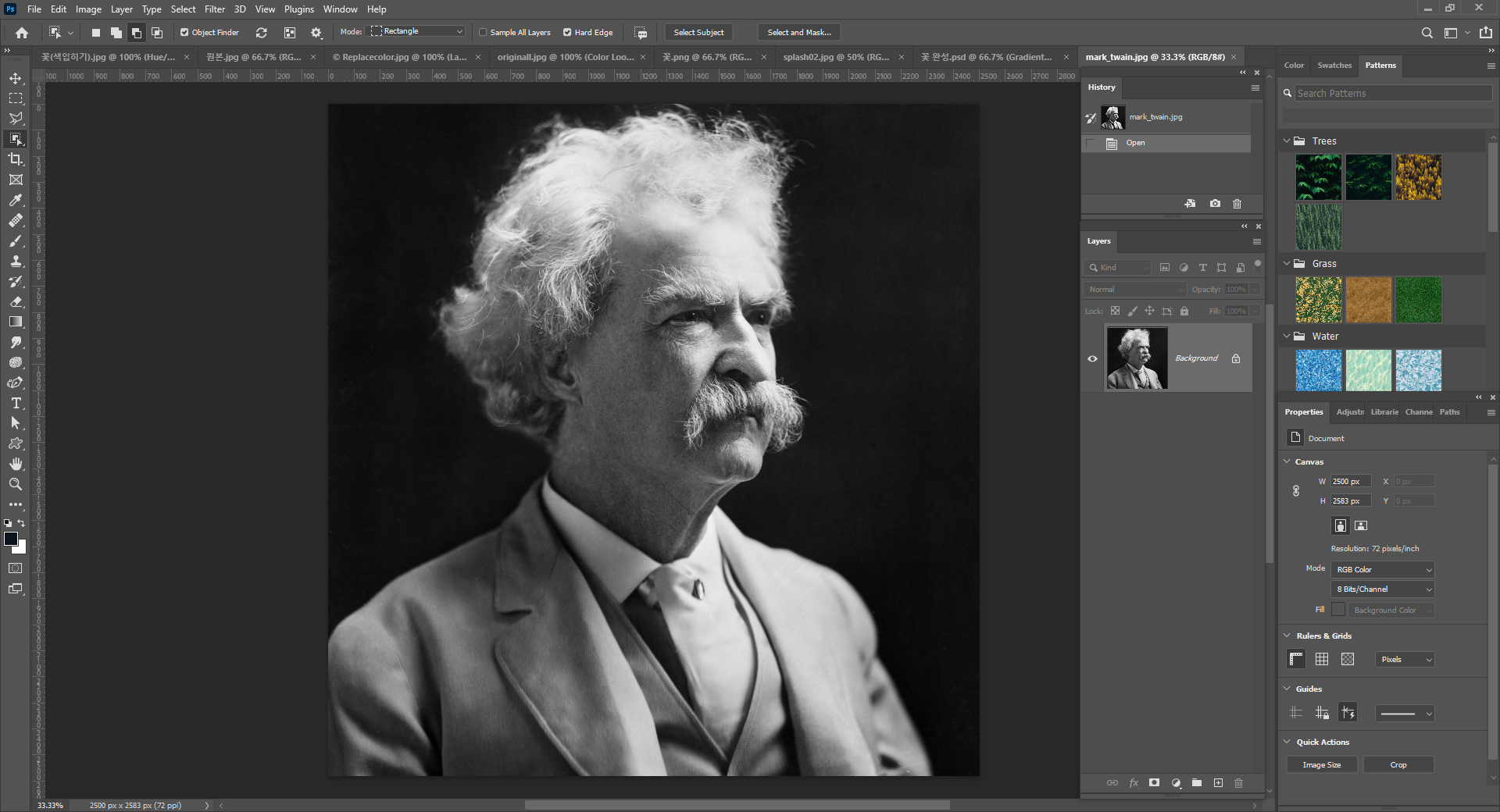The width and height of the screenshot is (1500, 812).
Task: Toggle the Hard Edge checkbox
Action: 567,33
